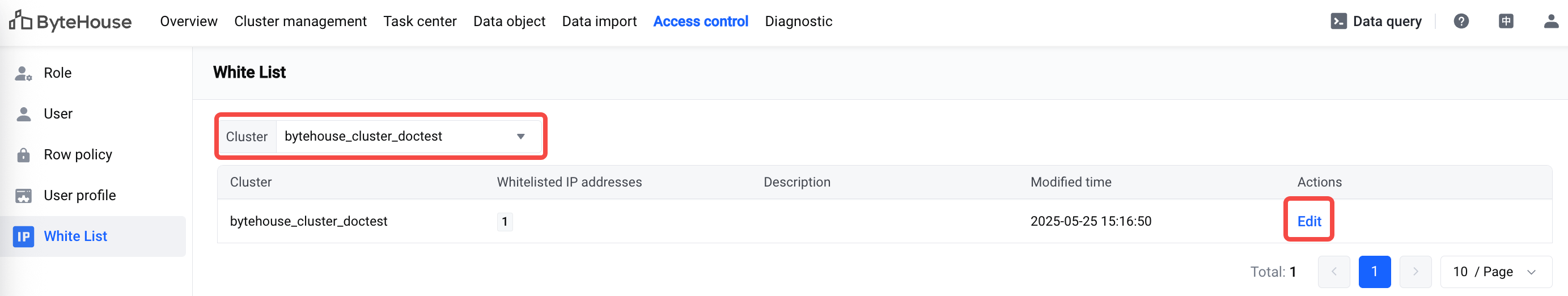This screenshot has width=1568, height=296.
Task: Edit the bytehouse_cluster_doctest whitelist row
Action: click(1309, 221)
